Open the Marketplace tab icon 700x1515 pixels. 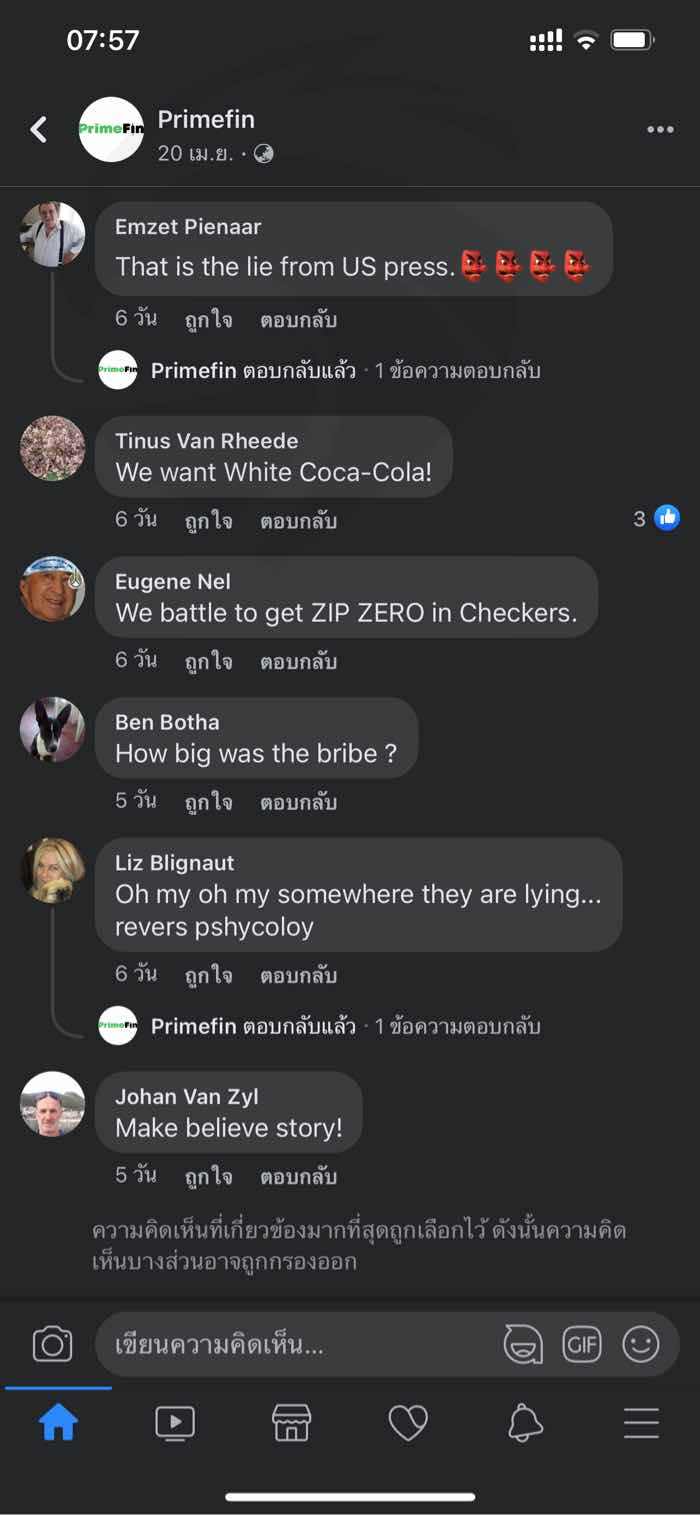(x=292, y=1422)
